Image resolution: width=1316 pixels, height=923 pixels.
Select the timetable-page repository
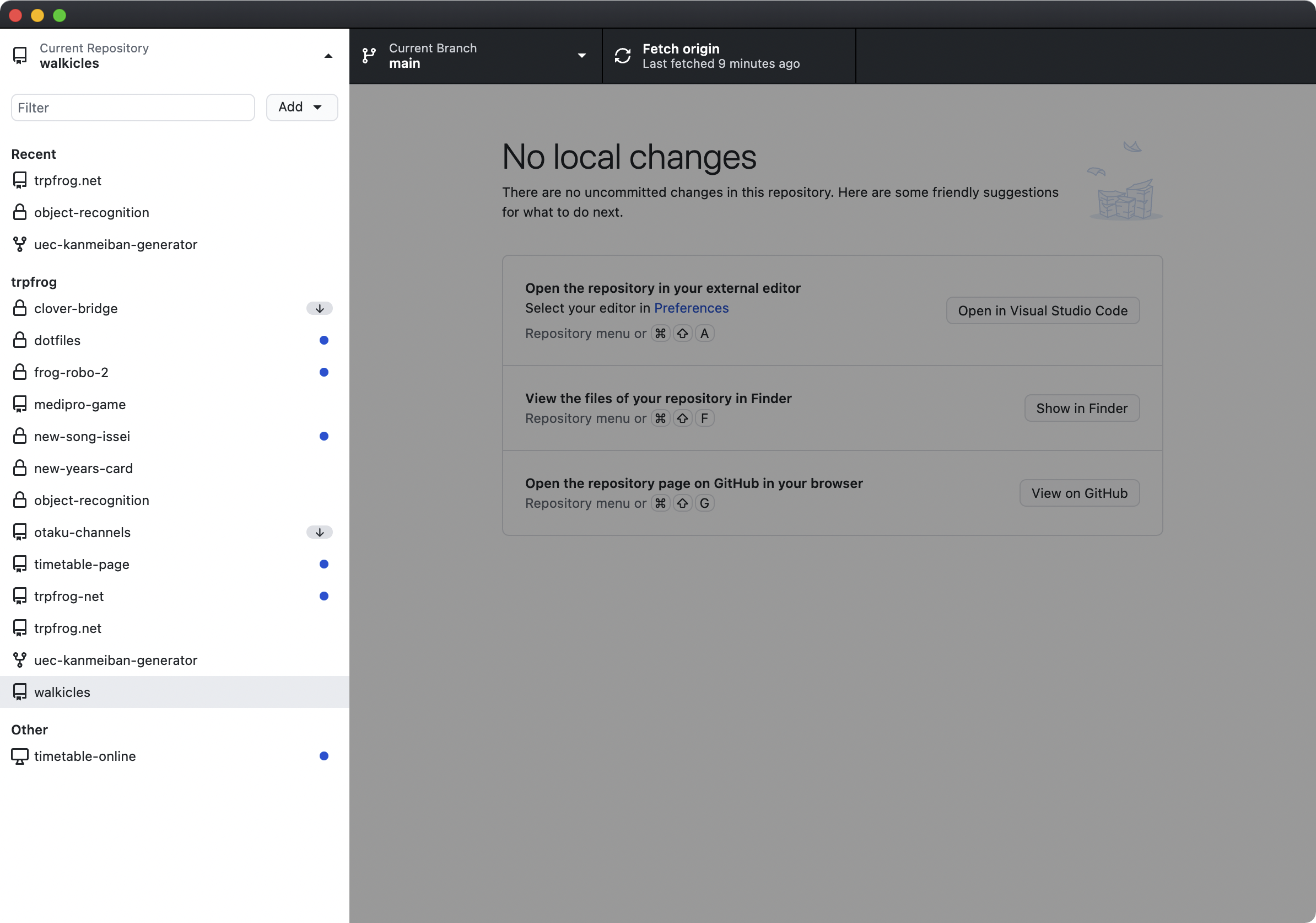coord(82,564)
